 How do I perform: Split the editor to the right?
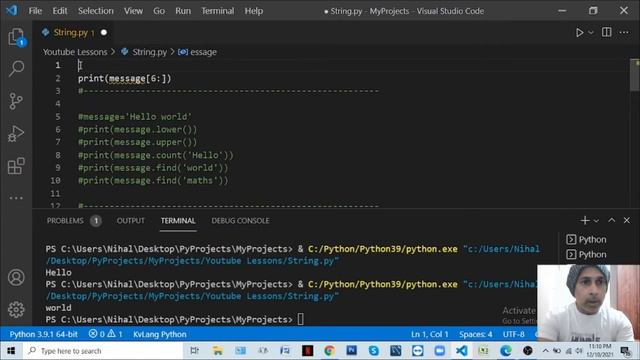point(607,32)
